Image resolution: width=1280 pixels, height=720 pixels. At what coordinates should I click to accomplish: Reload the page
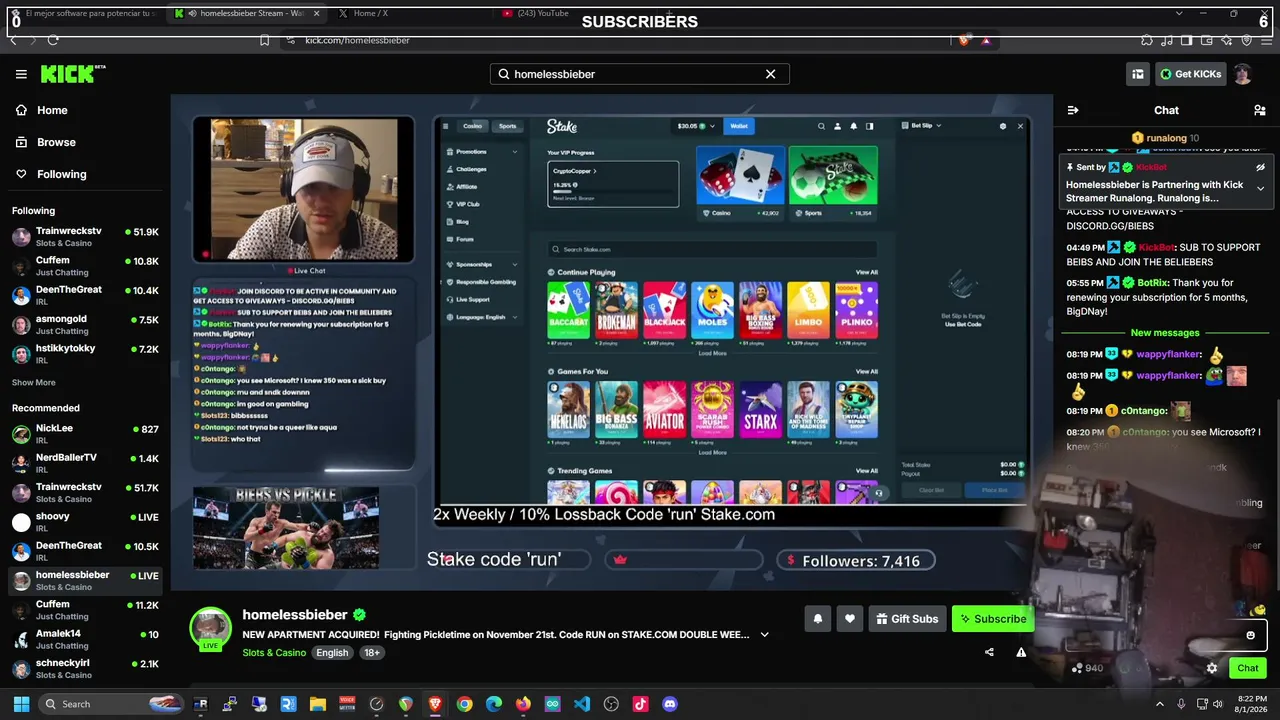pyautogui.click(x=53, y=40)
